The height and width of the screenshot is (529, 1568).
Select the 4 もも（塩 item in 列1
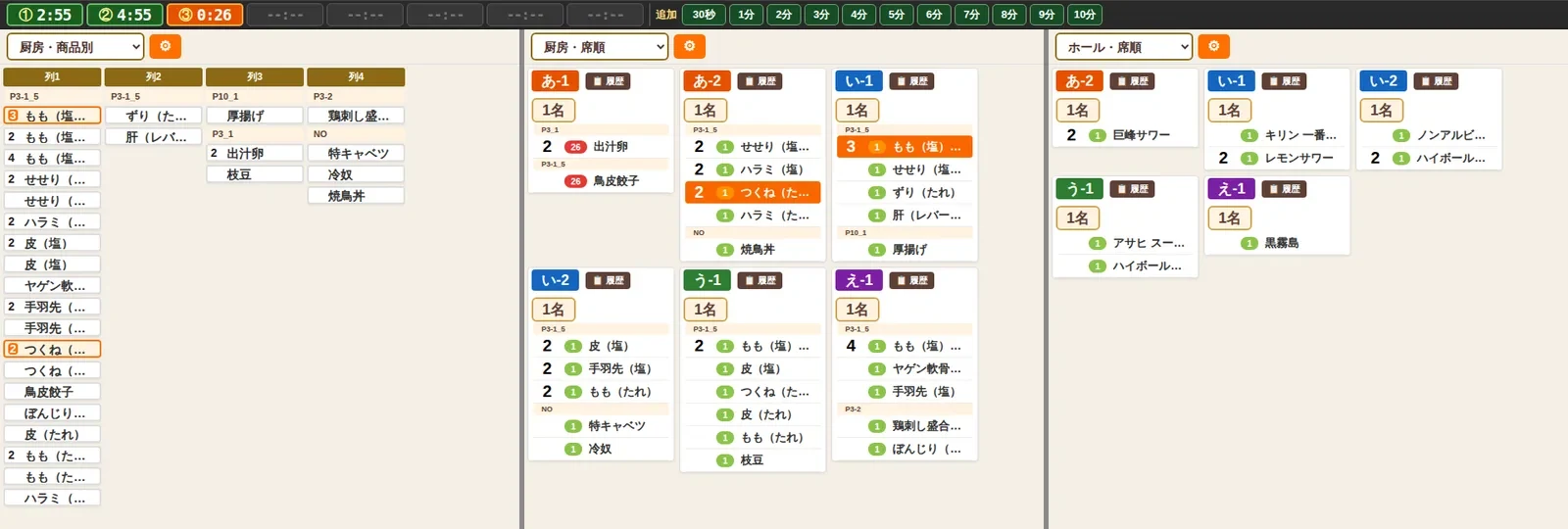pyautogui.click(x=52, y=158)
